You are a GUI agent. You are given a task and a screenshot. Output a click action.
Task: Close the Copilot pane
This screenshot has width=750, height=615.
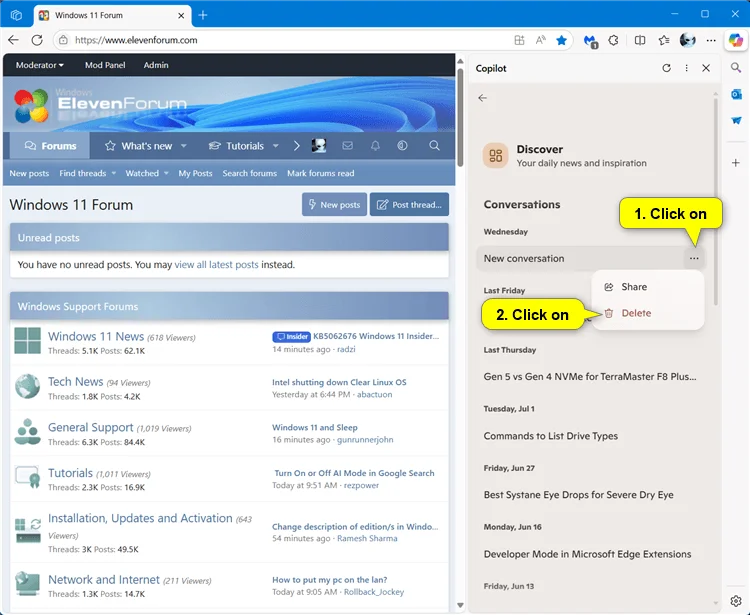pyautogui.click(x=706, y=68)
